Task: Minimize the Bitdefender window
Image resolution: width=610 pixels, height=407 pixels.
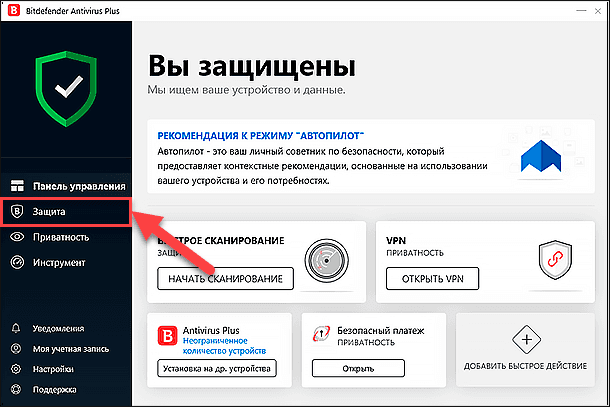Action: tap(581, 11)
